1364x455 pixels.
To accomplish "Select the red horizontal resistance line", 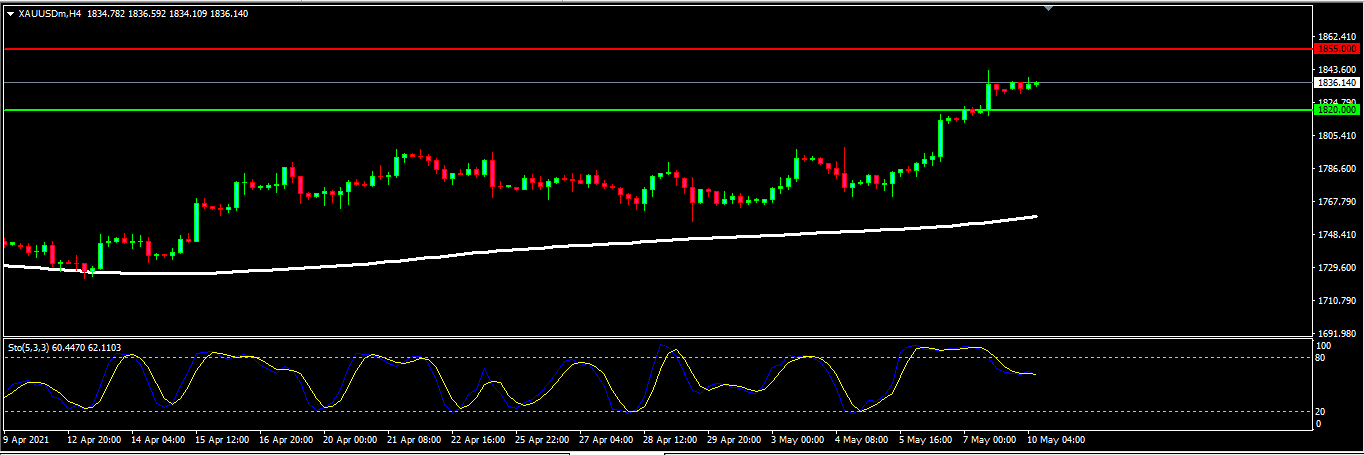I will click(600, 48).
